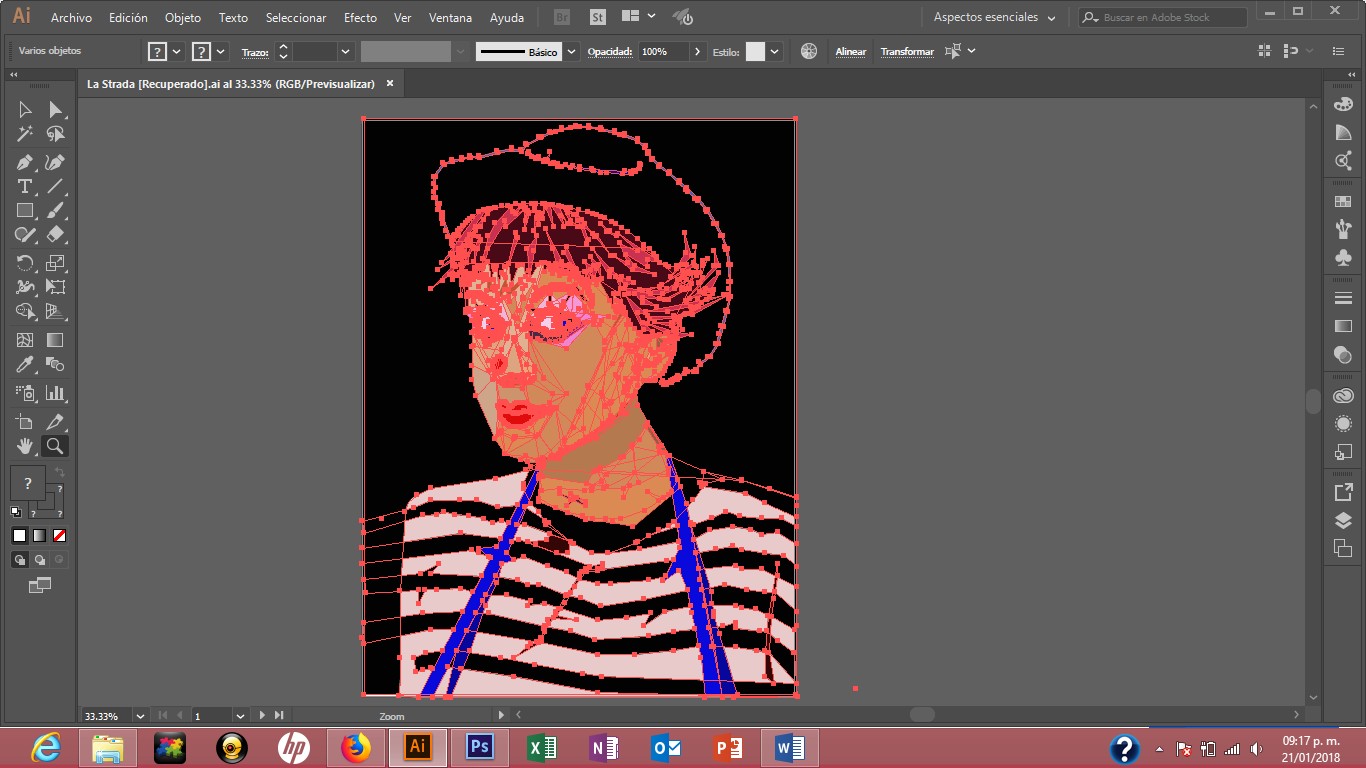Change the screen mode button
This screenshot has height=768, width=1366.
[x=40, y=585]
